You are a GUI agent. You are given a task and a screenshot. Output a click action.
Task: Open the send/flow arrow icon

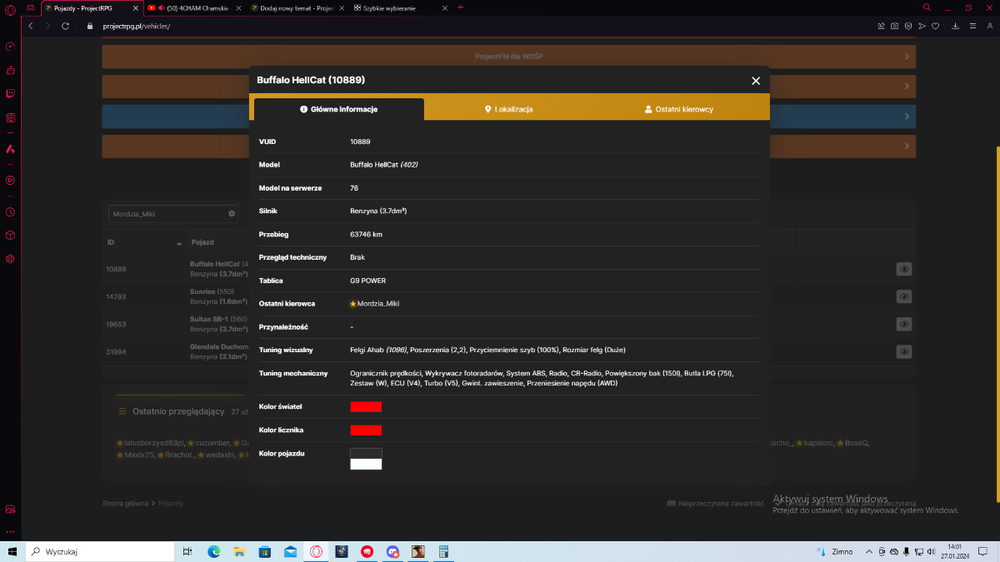[x=922, y=26]
